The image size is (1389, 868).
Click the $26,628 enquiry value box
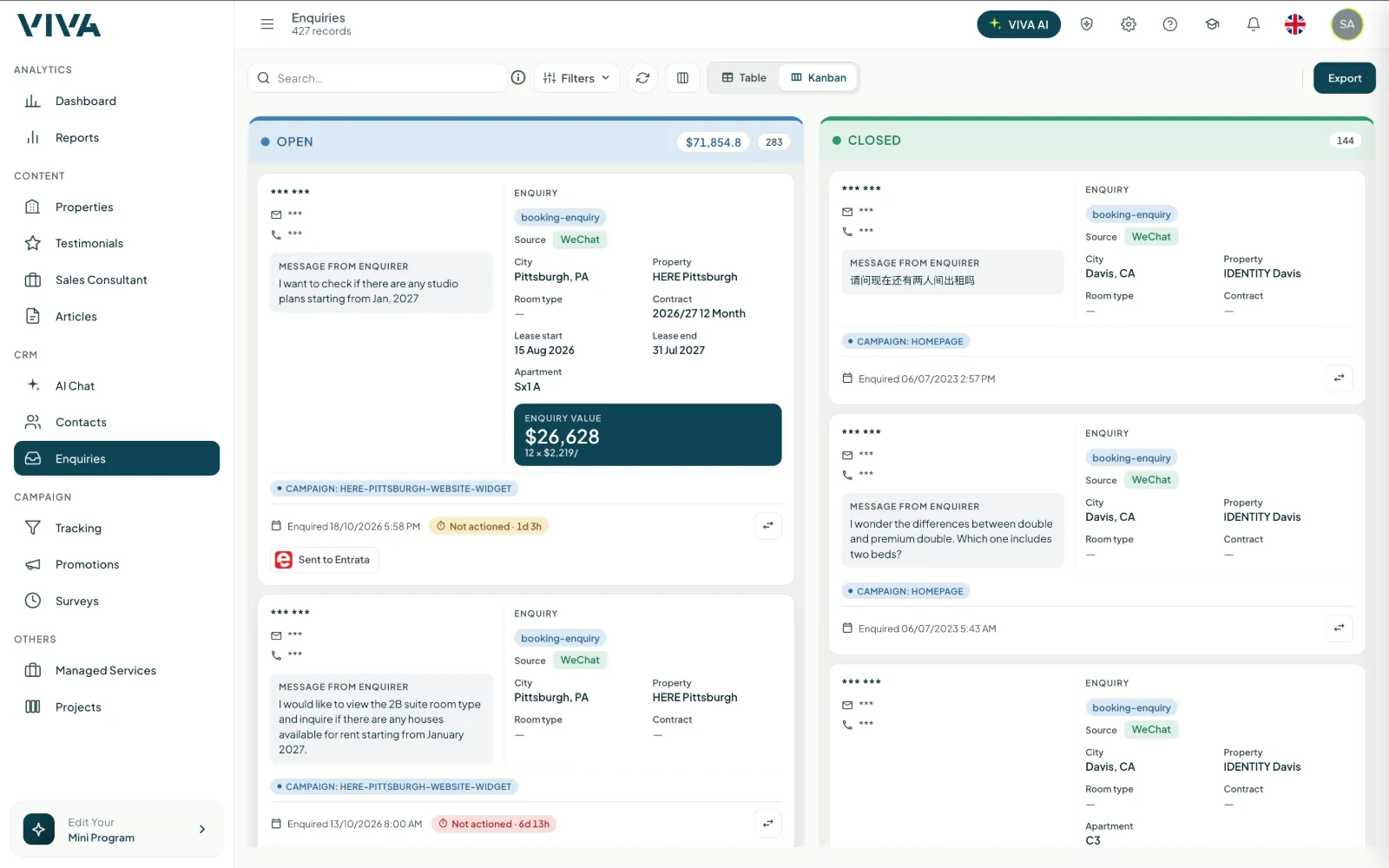pyautogui.click(x=648, y=435)
